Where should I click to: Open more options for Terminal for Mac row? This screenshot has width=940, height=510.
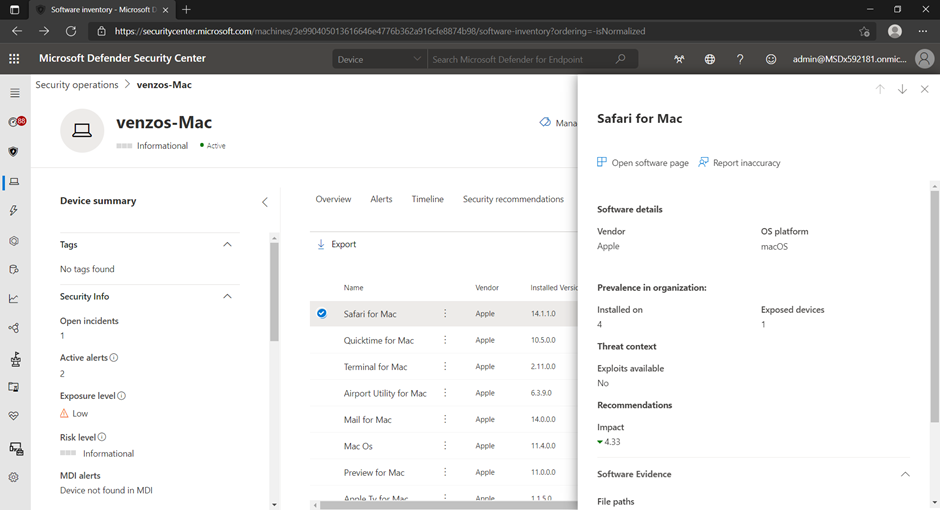pyautogui.click(x=445, y=366)
